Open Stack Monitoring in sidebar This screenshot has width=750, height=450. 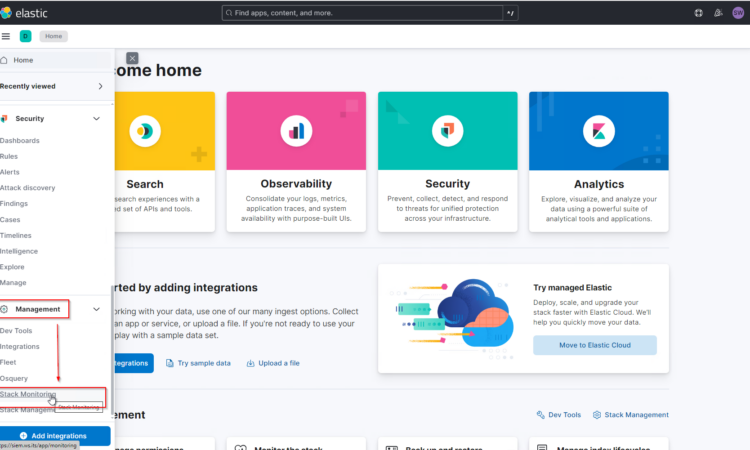(x=28, y=395)
